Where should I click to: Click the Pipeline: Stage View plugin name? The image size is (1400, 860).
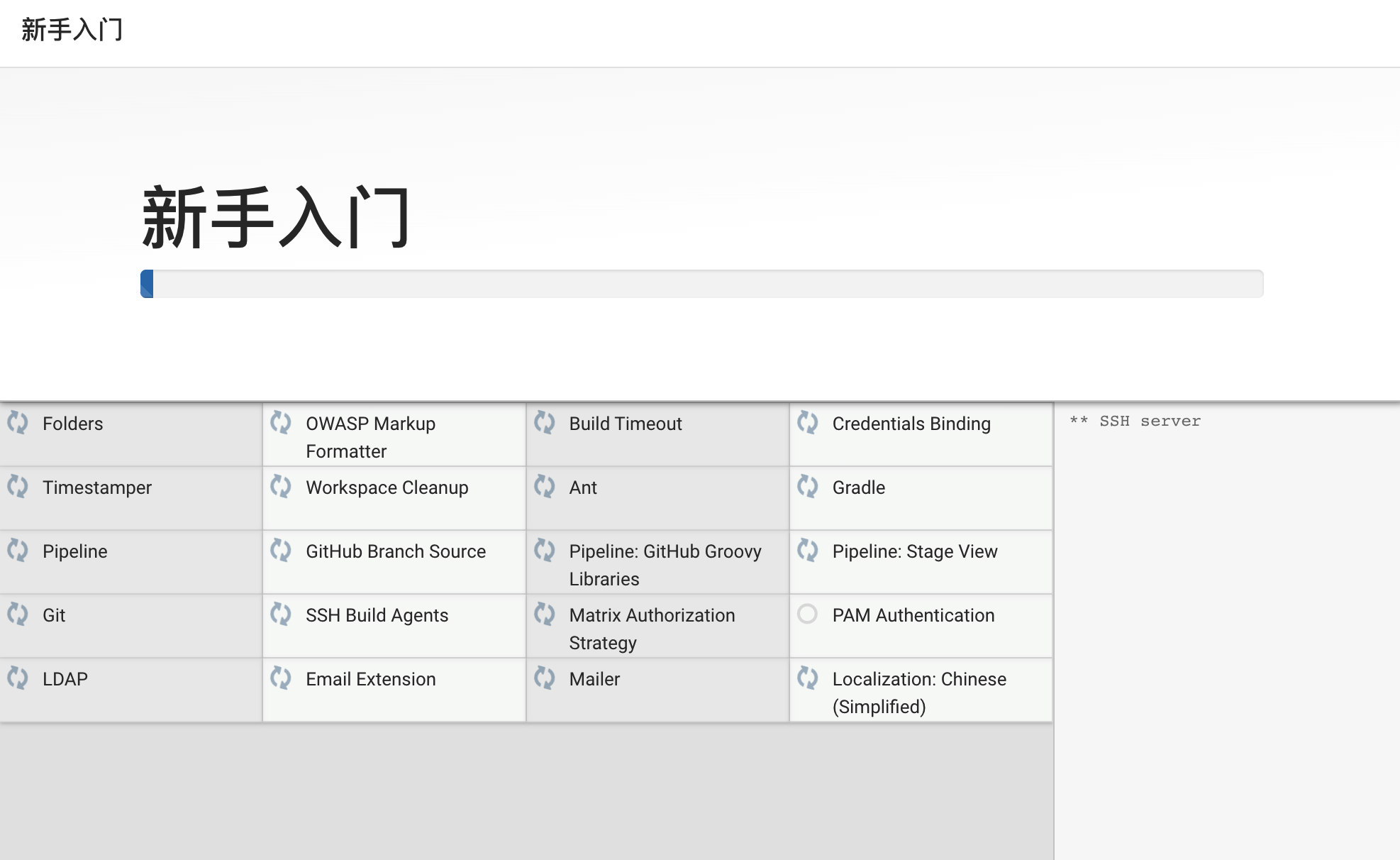coord(914,551)
